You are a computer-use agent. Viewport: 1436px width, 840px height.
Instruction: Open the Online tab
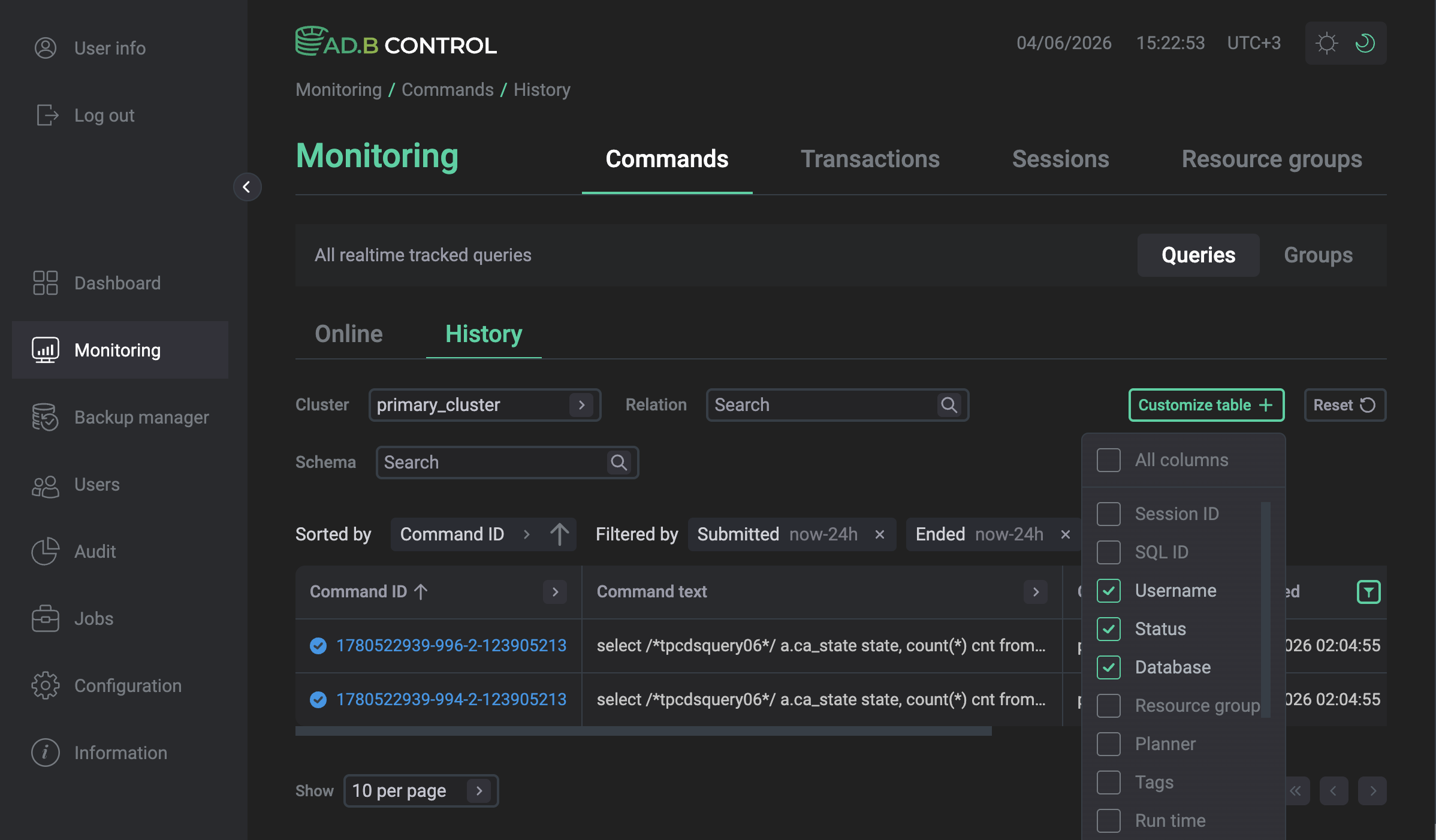tap(349, 334)
